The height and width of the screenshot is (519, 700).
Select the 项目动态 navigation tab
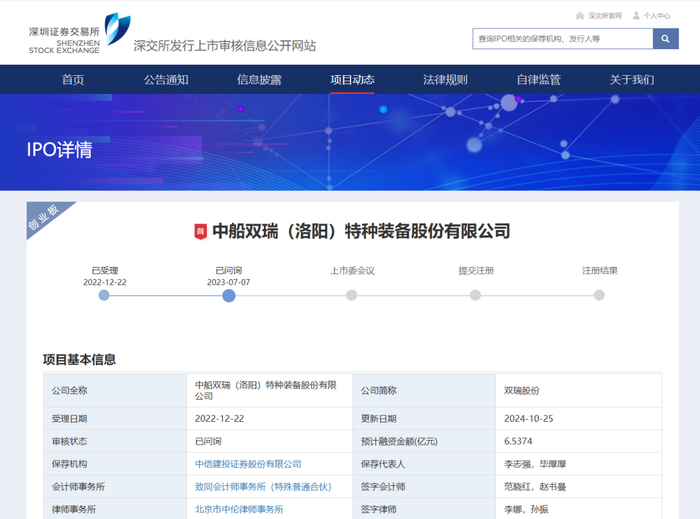(x=352, y=80)
